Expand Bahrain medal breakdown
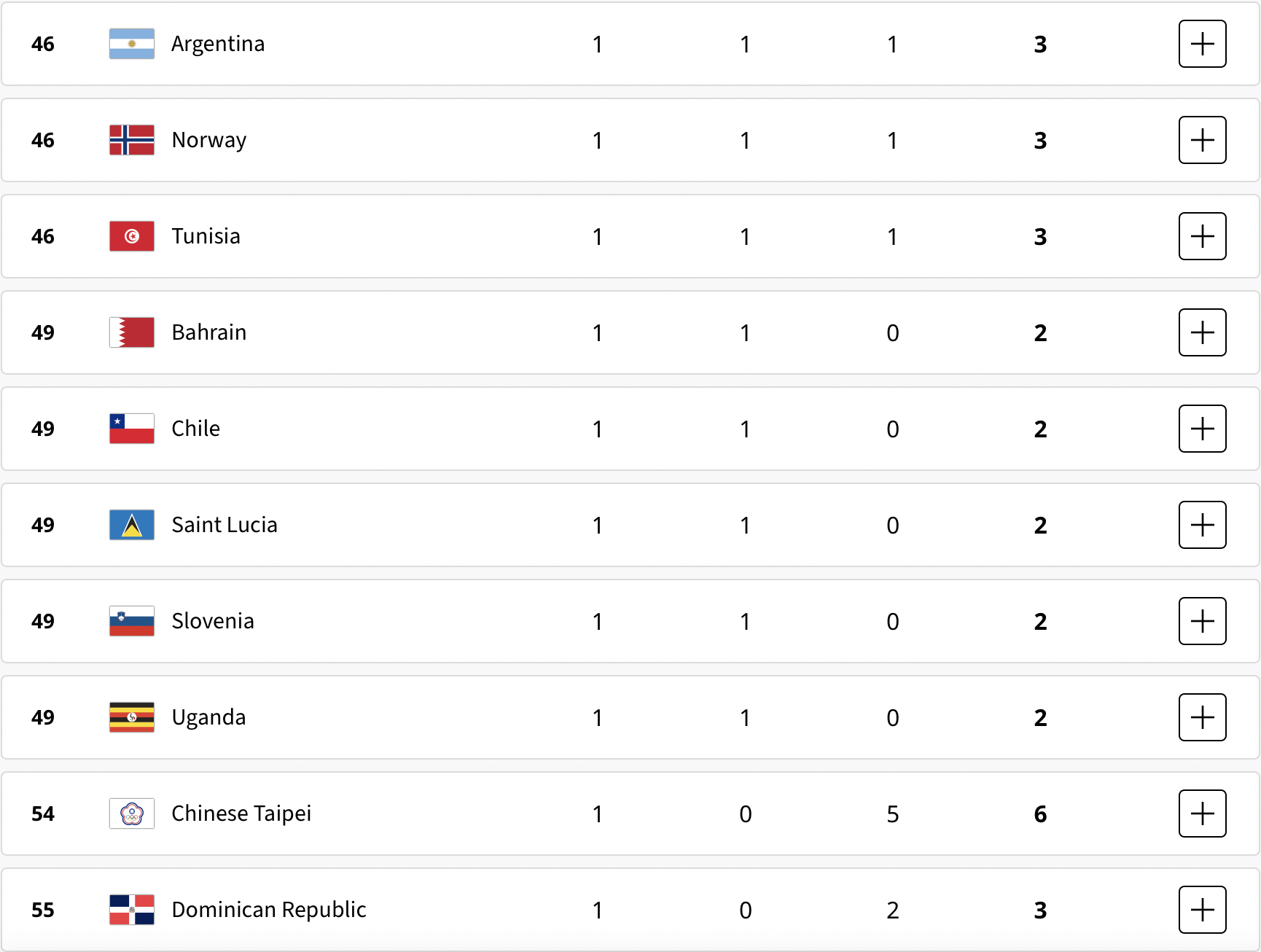Screen dimensions: 1261x952 (x=1202, y=332)
